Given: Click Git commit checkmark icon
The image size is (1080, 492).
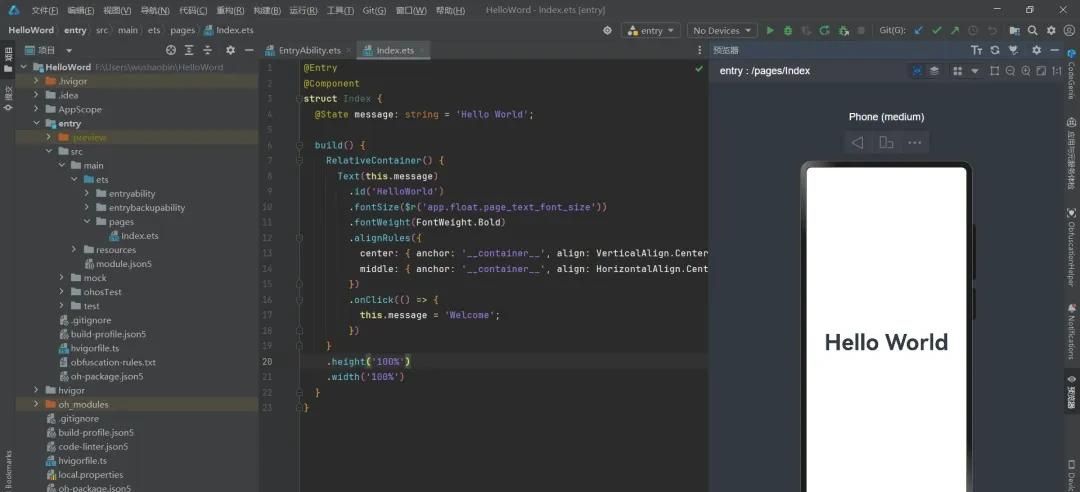Looking at the screenshot, I should pyautogui.click(x=937, y=31).
